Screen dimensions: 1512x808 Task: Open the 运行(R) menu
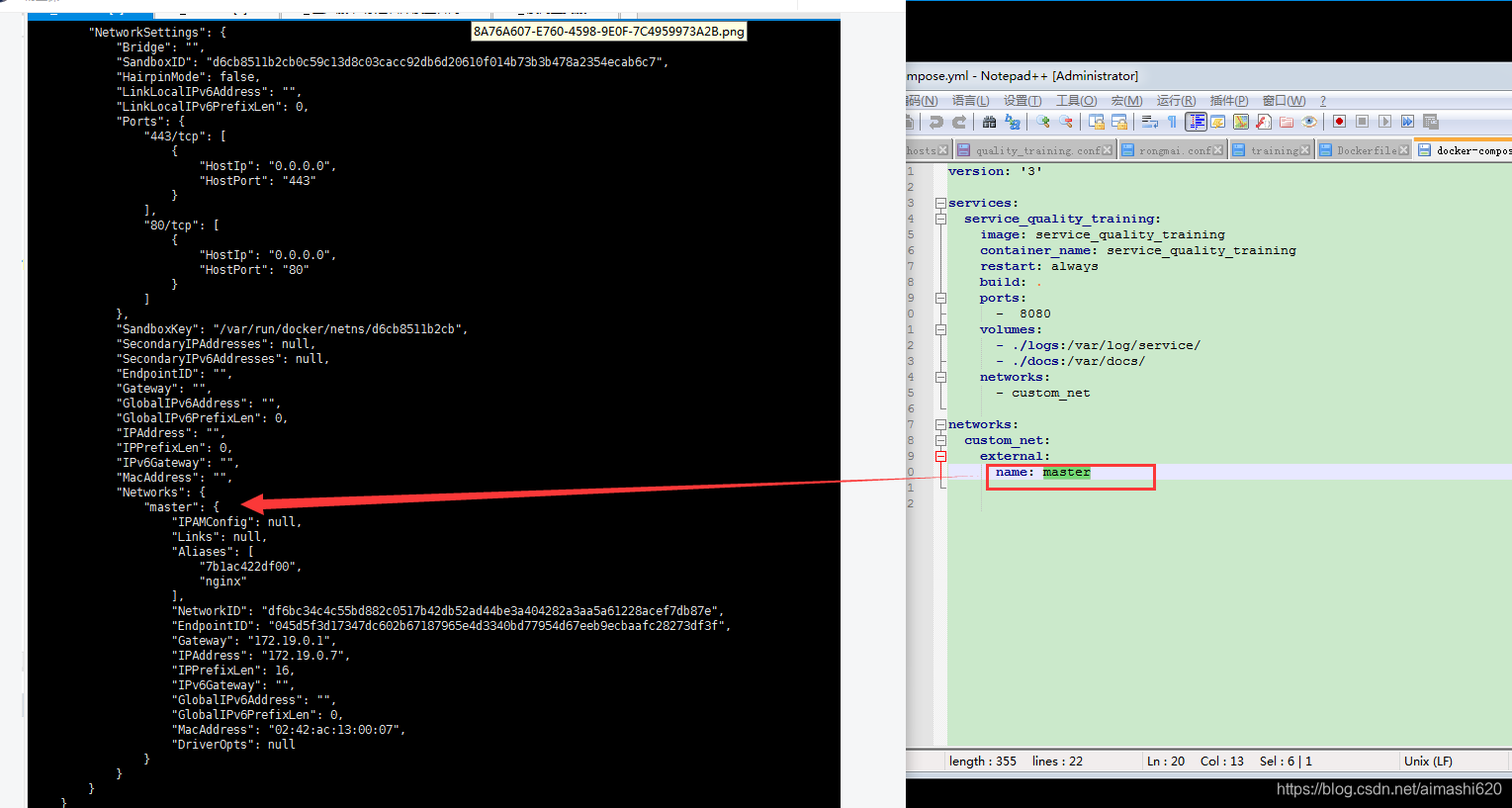tap(1176, 101)
